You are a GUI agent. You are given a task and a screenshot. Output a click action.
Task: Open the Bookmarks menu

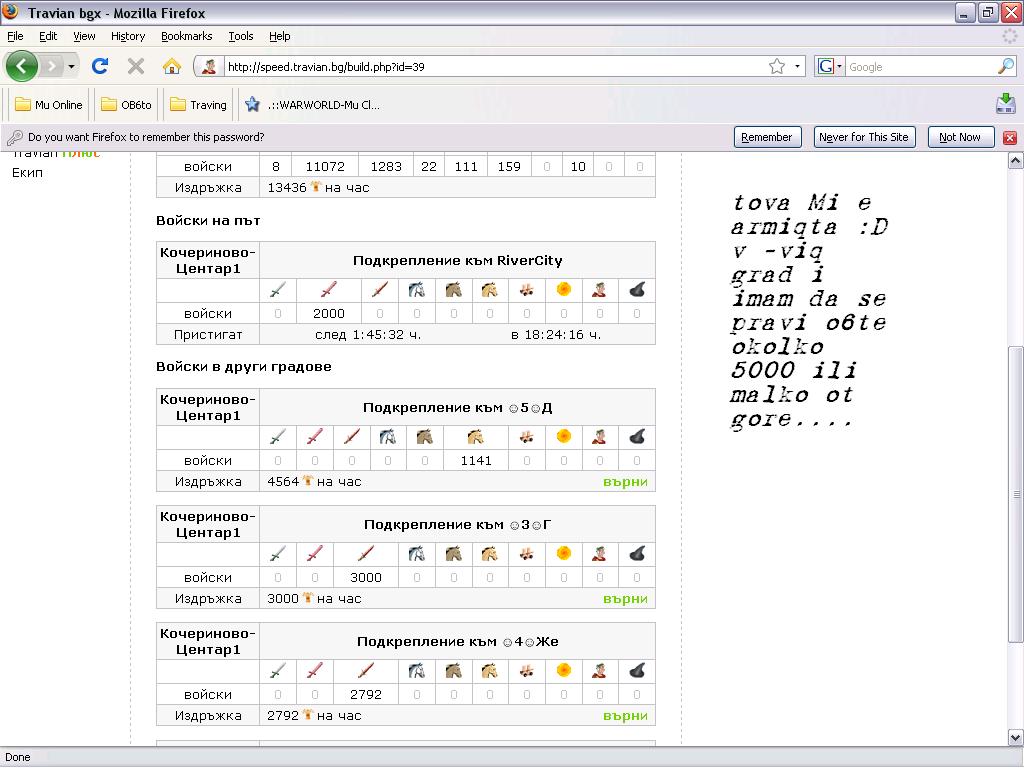coord(186,36)
